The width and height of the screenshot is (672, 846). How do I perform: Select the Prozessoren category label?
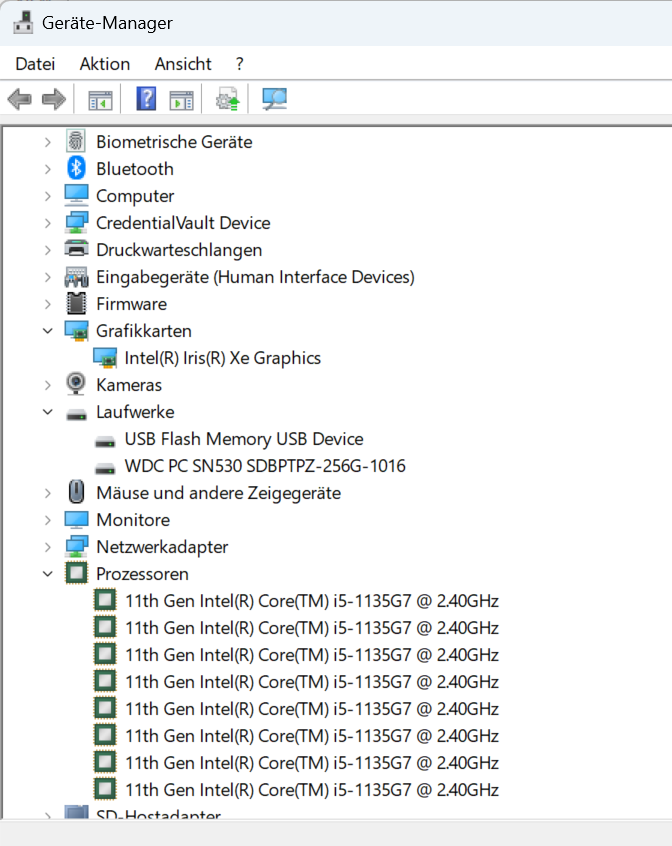click(142, 574)
